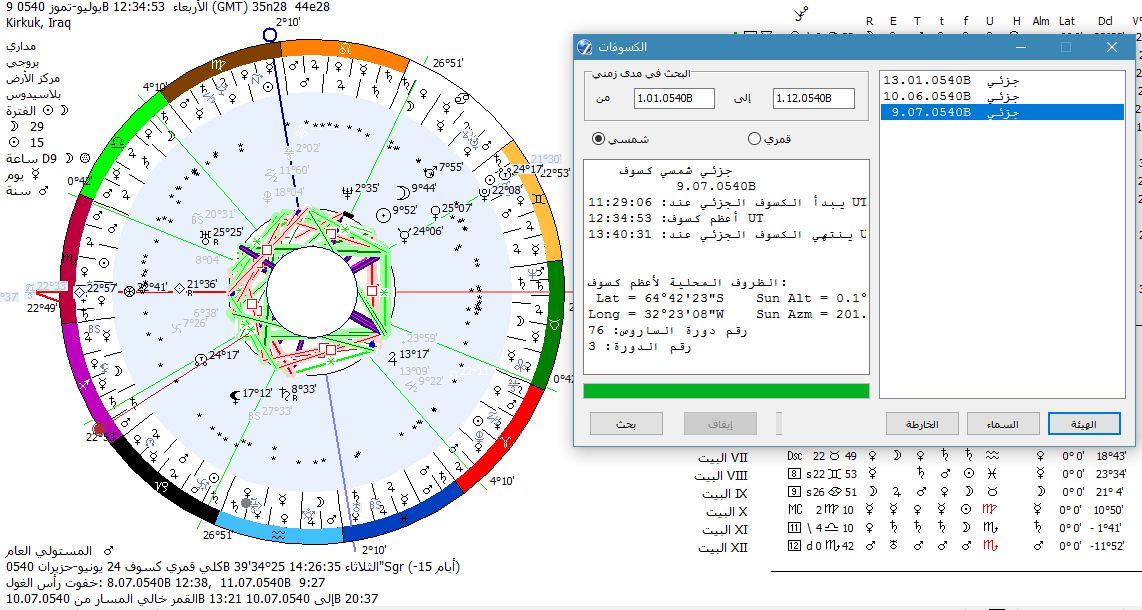Click the Sun glyph labeled 9°52'
The height and width of the screenshot is (610, 1142).
[383, 215]
